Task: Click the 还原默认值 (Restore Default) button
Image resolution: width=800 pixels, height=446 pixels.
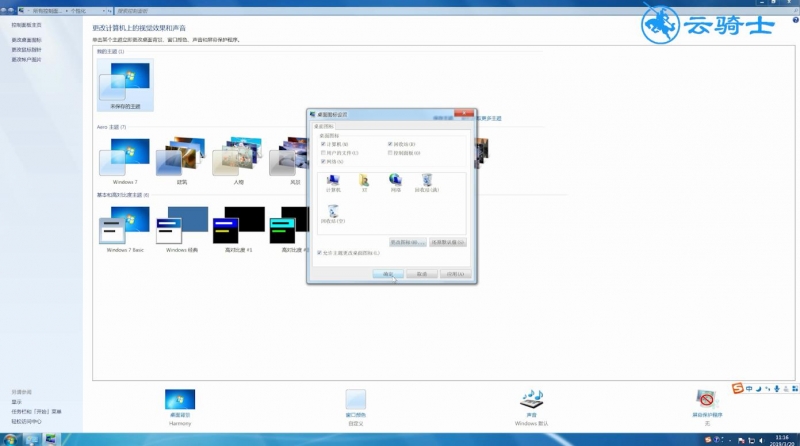Action: tap(448, 242)
